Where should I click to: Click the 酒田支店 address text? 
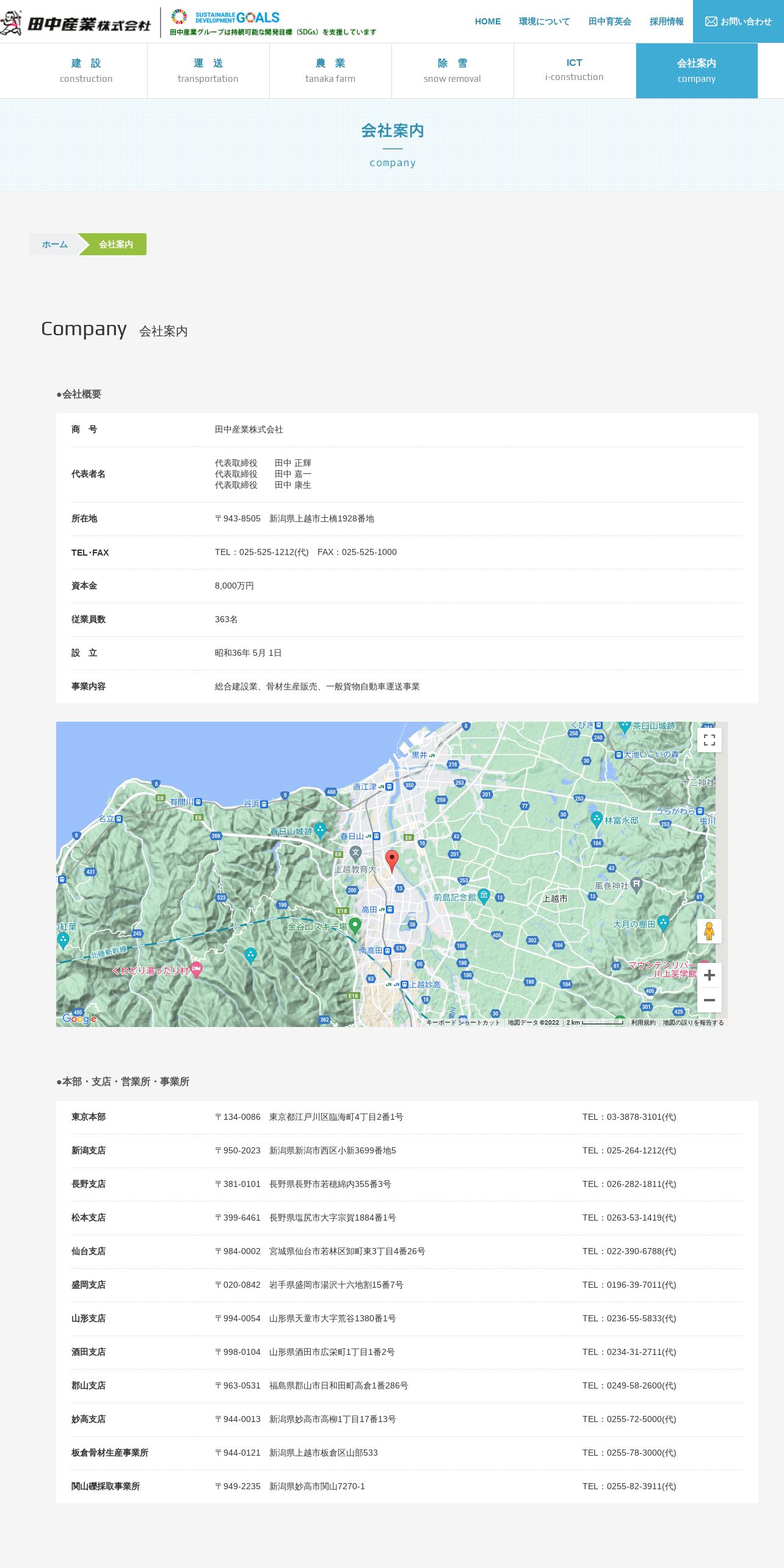[x=305, y=1352]
